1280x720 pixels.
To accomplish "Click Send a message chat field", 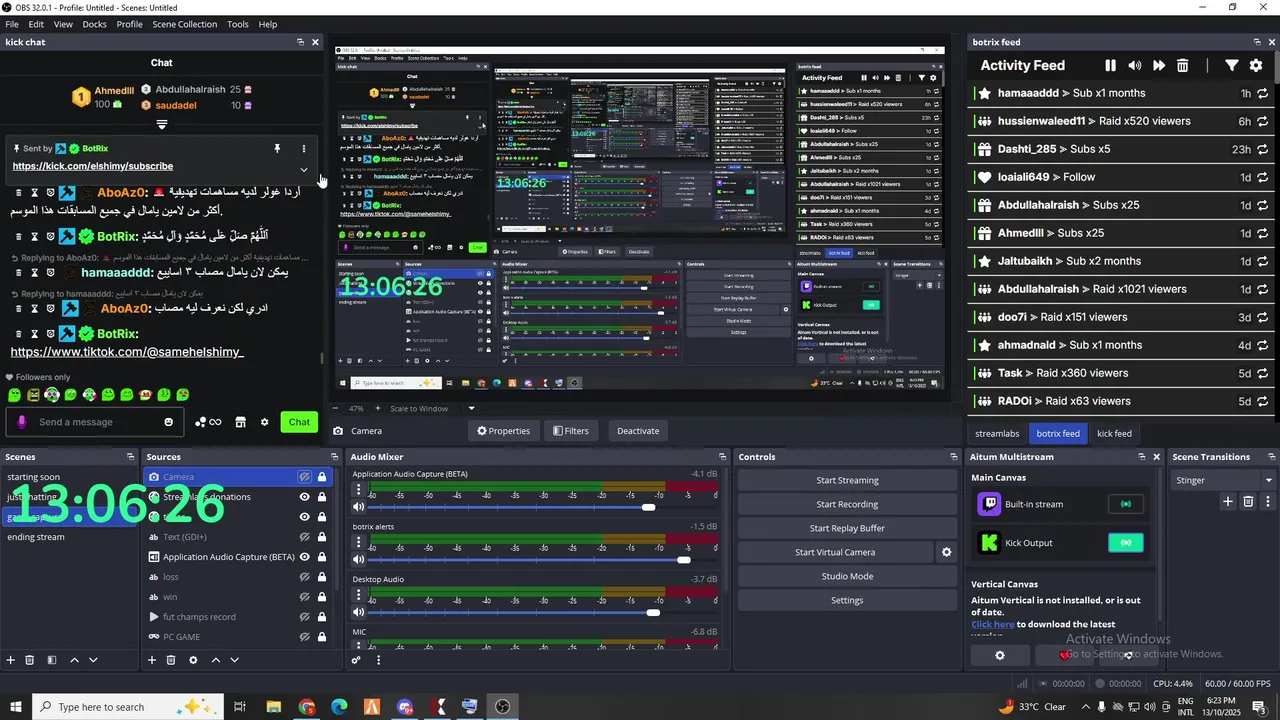I will [x=93, y=422].
